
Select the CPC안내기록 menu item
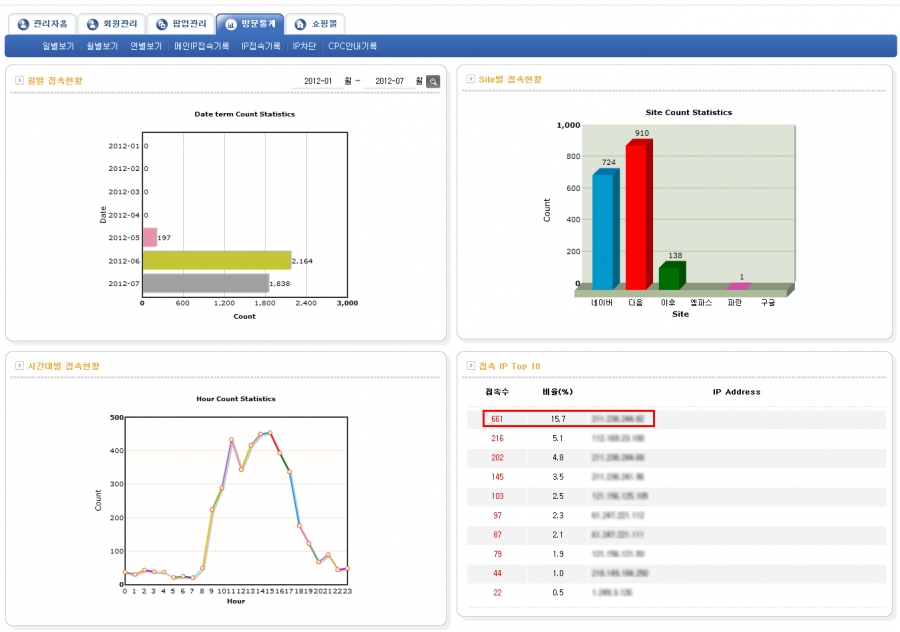(x=352, y=46)
